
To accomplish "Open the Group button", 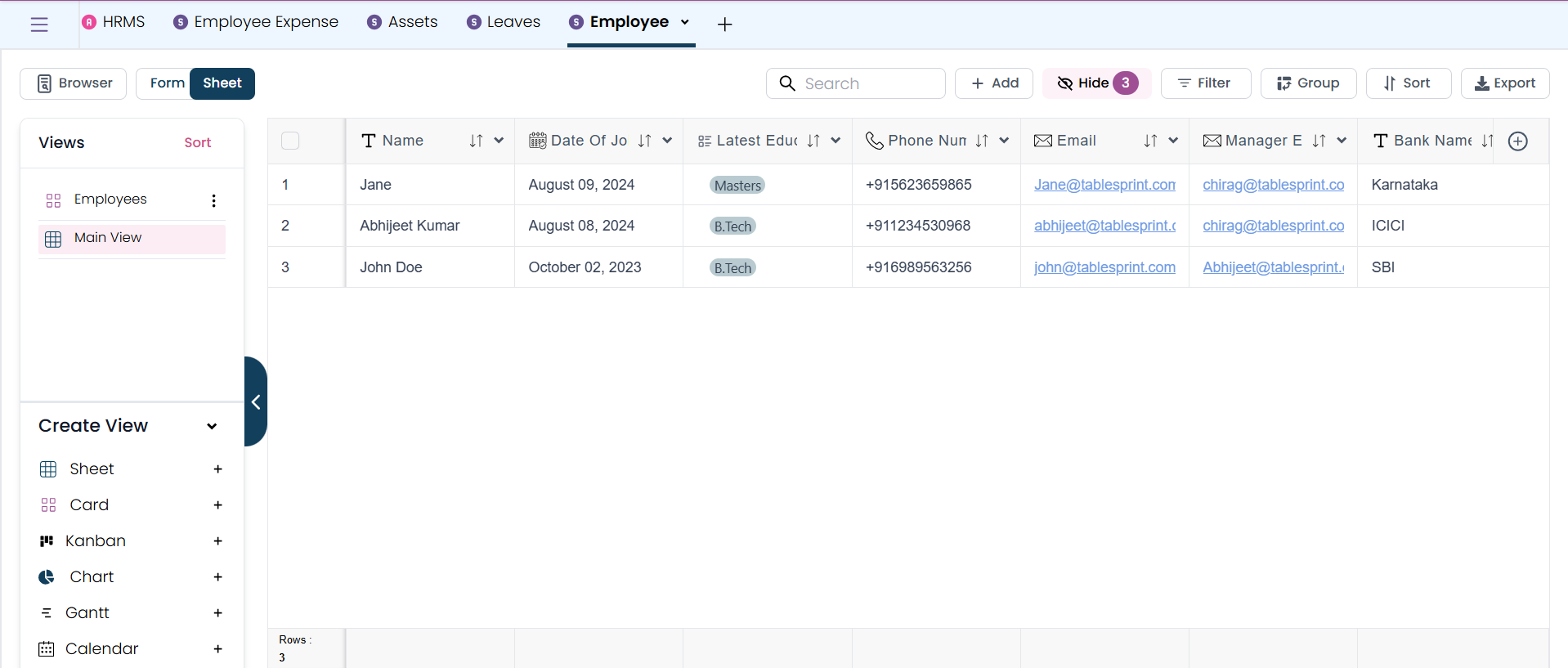I will pyautogui.click(x=1308, y=83).
